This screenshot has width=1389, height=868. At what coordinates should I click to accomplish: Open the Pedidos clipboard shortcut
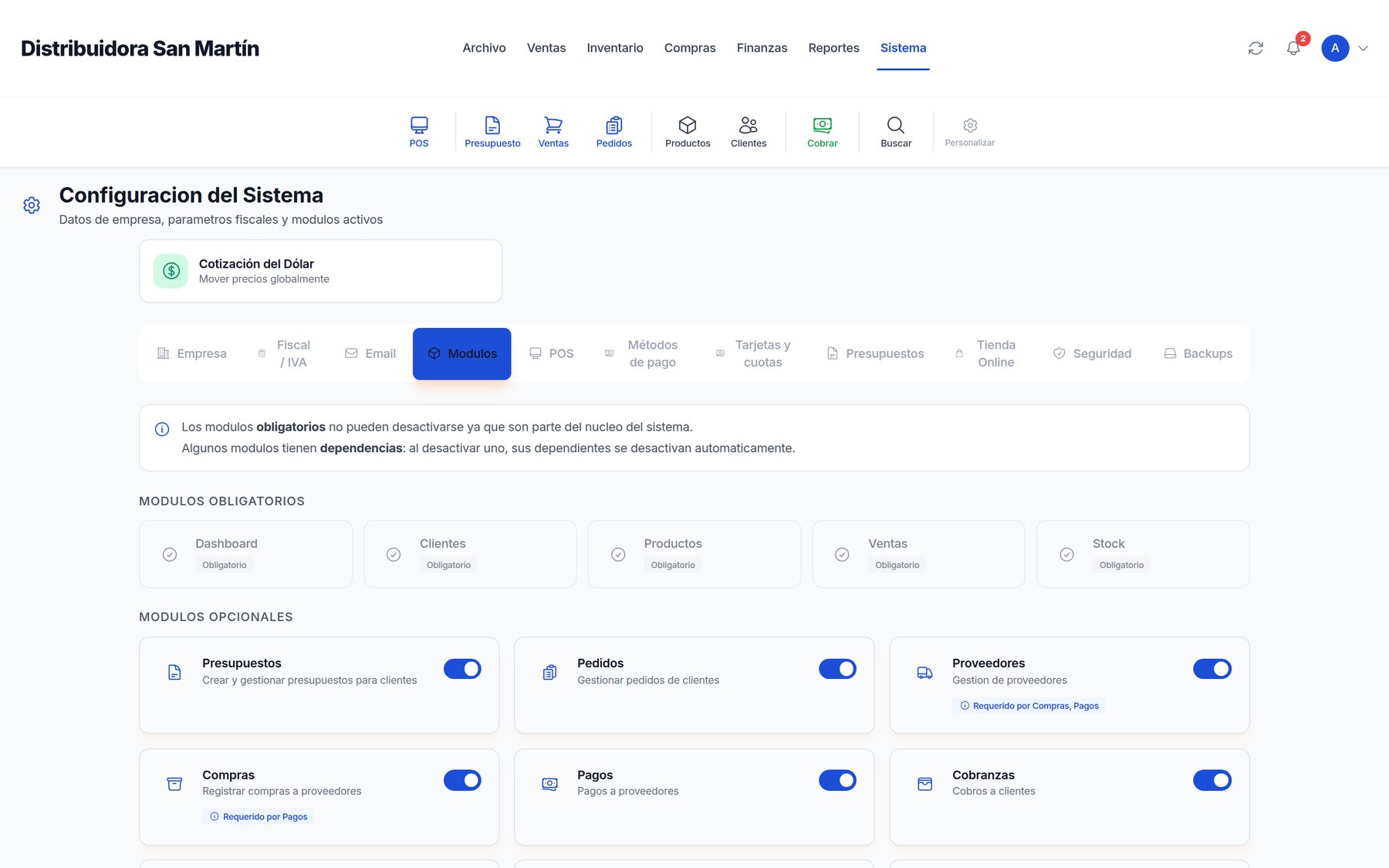coord(614,132)
